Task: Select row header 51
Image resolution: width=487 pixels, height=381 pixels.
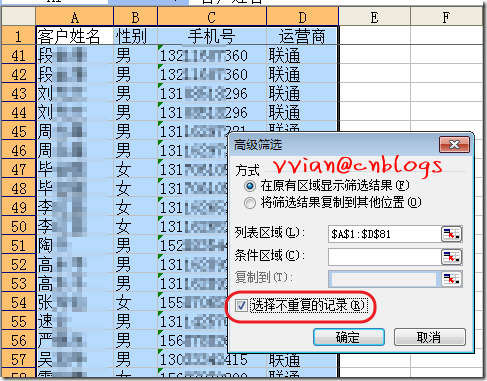Action: (19, 245)
